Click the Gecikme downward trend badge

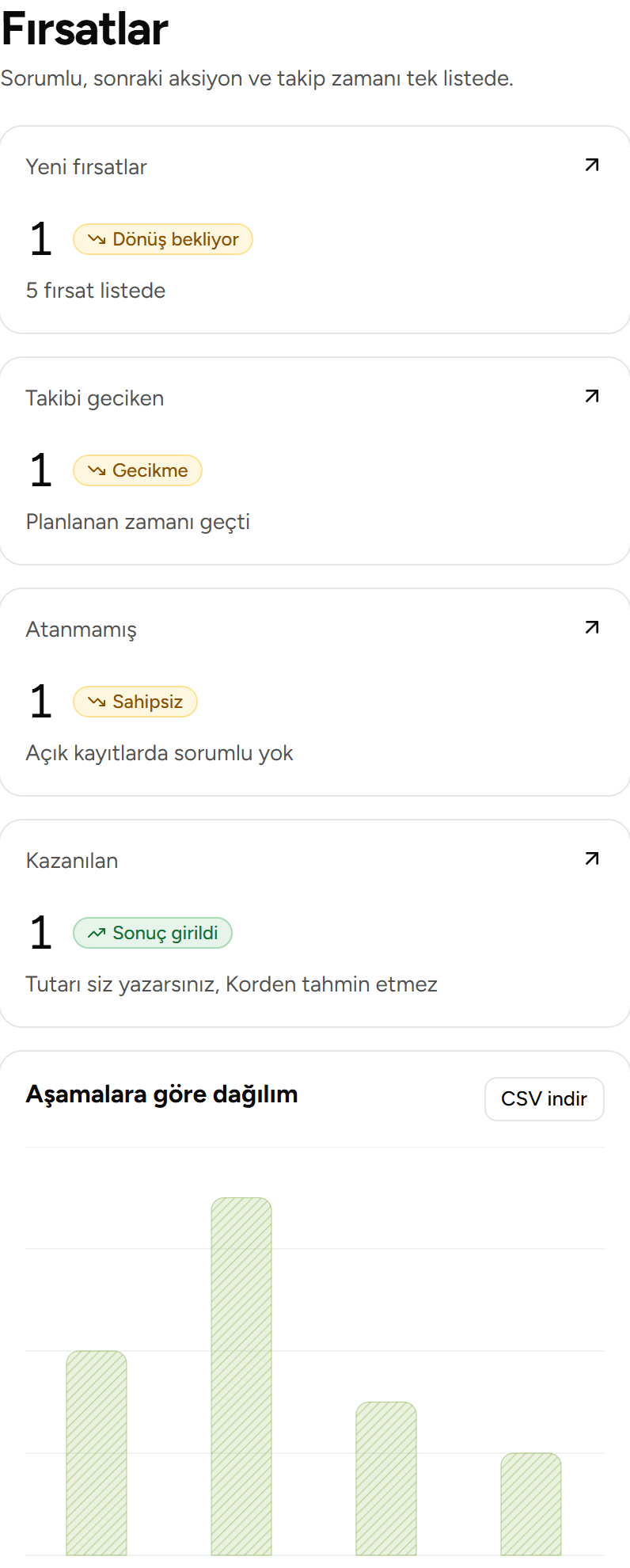[138, 470]
